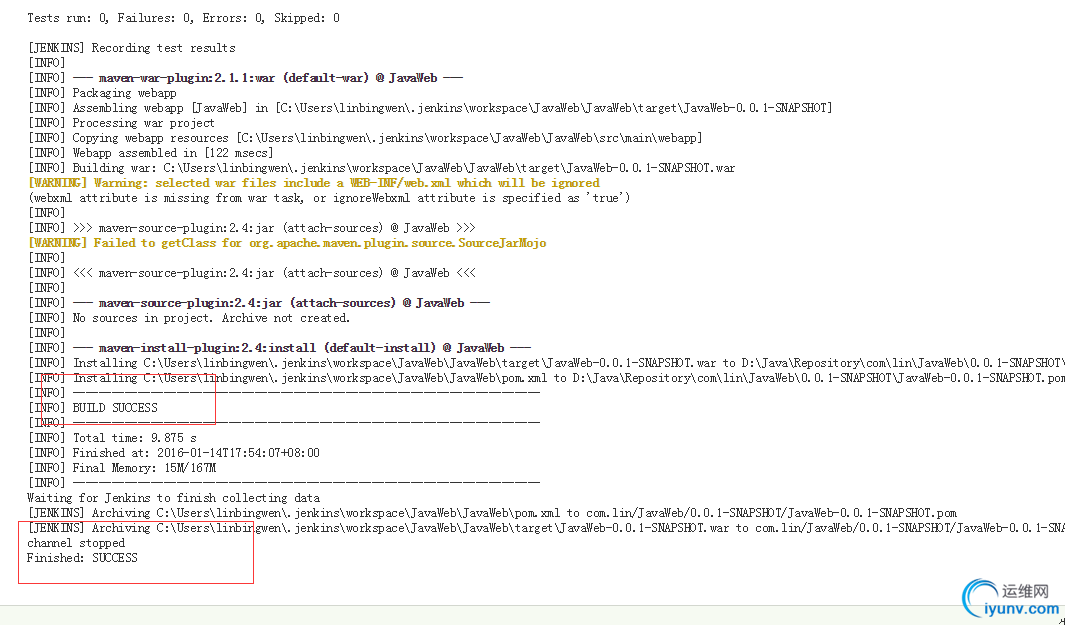Screen dimensions: 1065x625
Task: Select the '<<< maven-source-plugin:2.4:jar' line
Action: click(252, 272)
